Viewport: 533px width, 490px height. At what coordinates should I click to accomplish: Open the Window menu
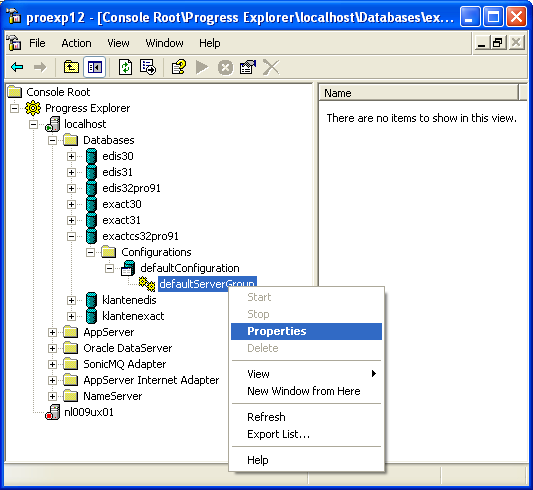[x=165, y=43]
